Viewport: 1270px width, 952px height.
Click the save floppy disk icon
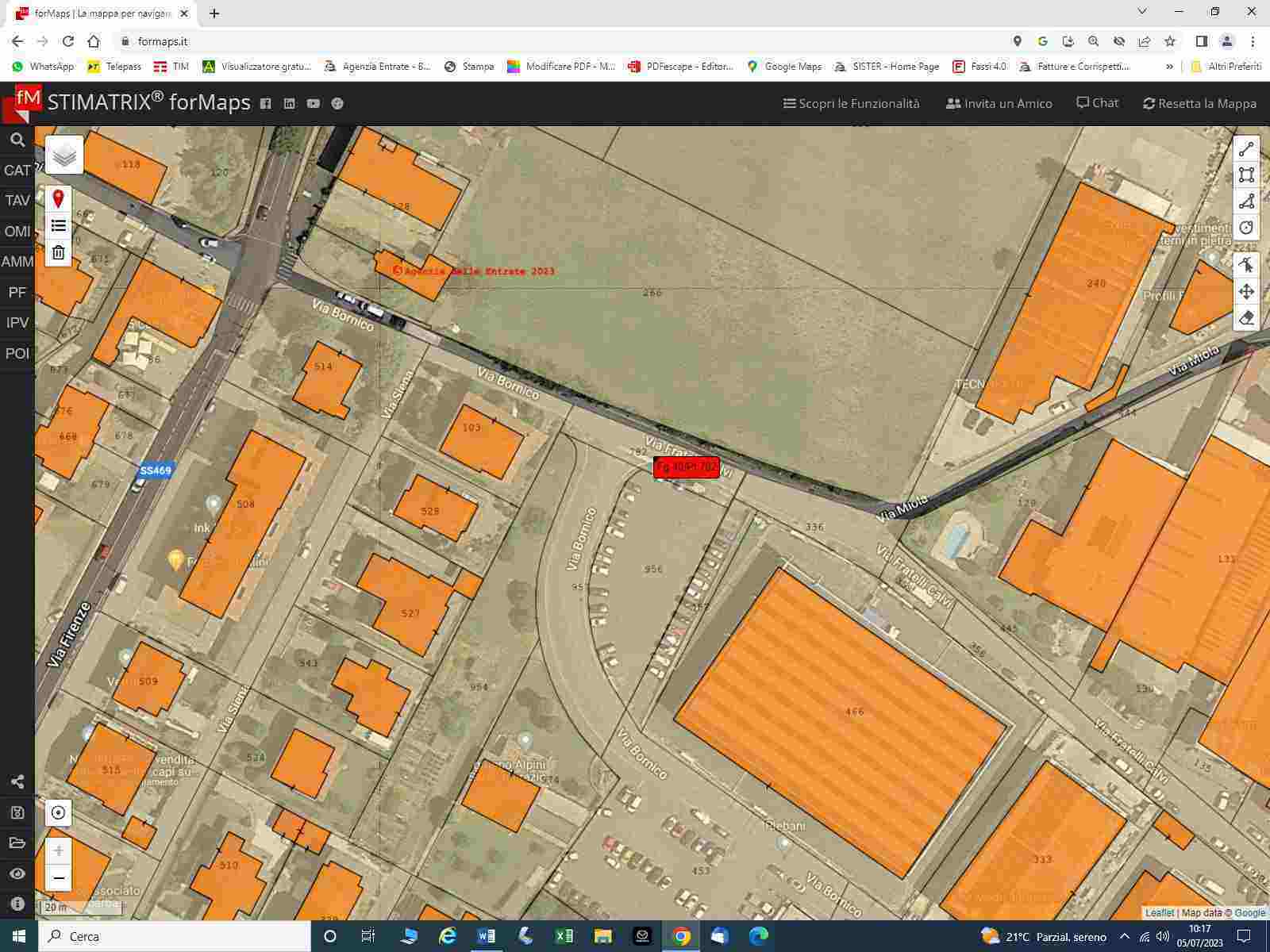(17, 812)
